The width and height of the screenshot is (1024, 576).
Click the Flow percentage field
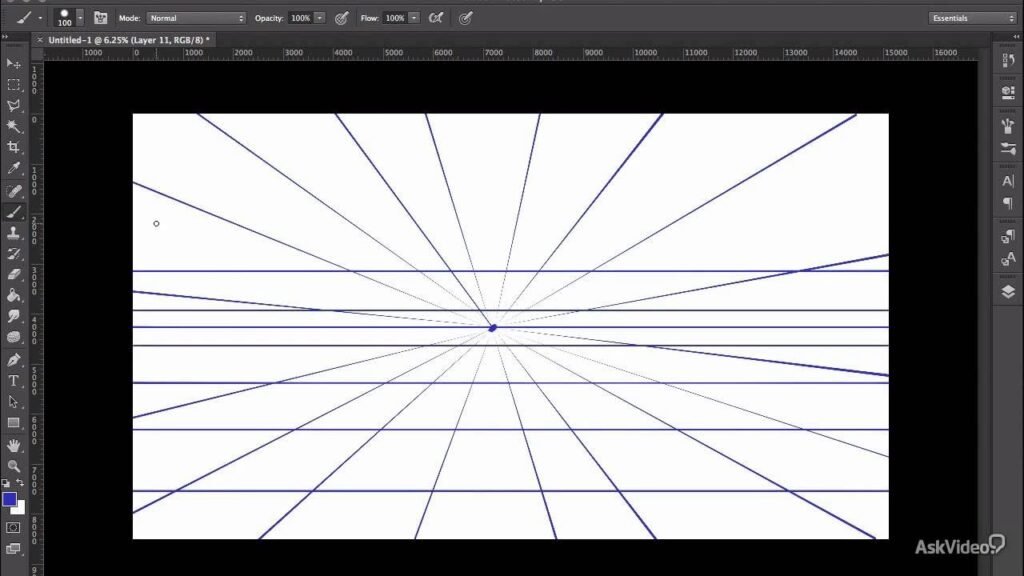pyautogui.click(x=394, y=18)
